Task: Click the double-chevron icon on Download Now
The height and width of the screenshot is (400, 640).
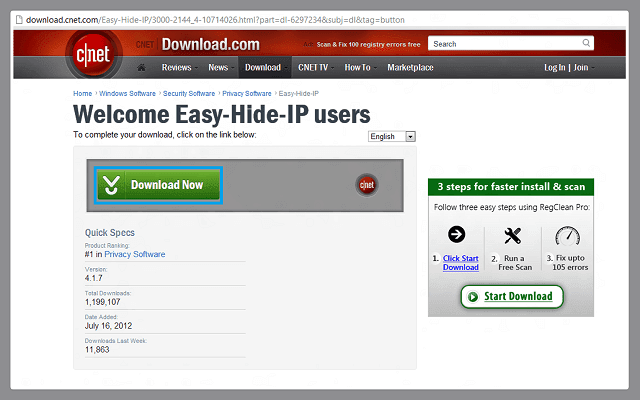Action: (x=111, y=185)
